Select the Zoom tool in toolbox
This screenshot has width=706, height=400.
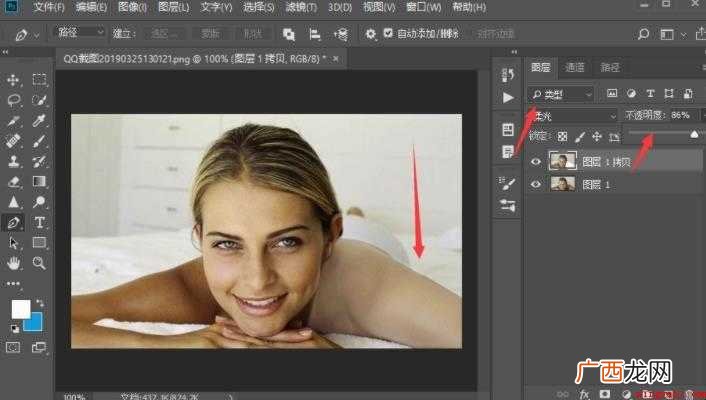pyautogui.click(x=39, y=263)
